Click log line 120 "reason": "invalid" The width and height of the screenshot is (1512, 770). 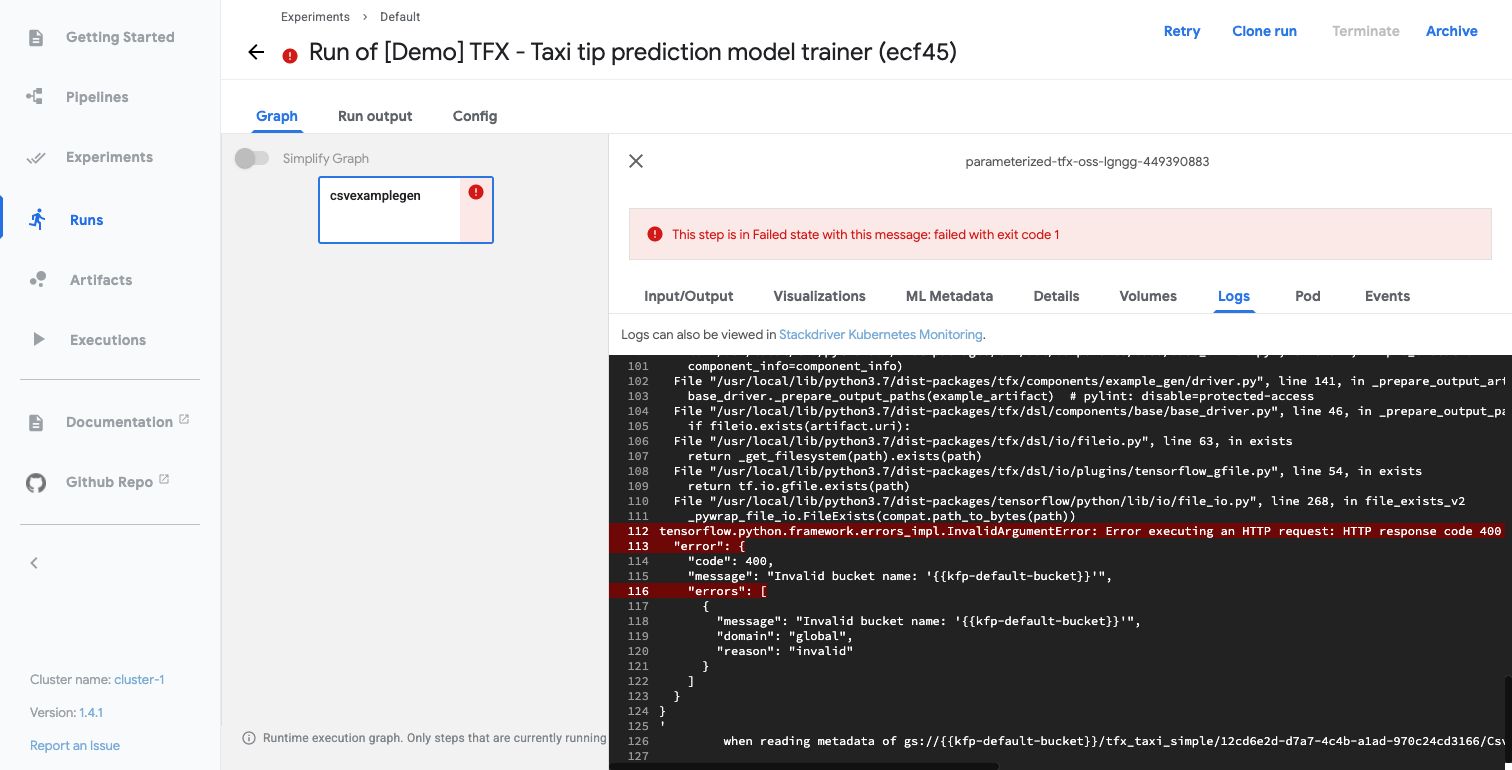(784, 651)
